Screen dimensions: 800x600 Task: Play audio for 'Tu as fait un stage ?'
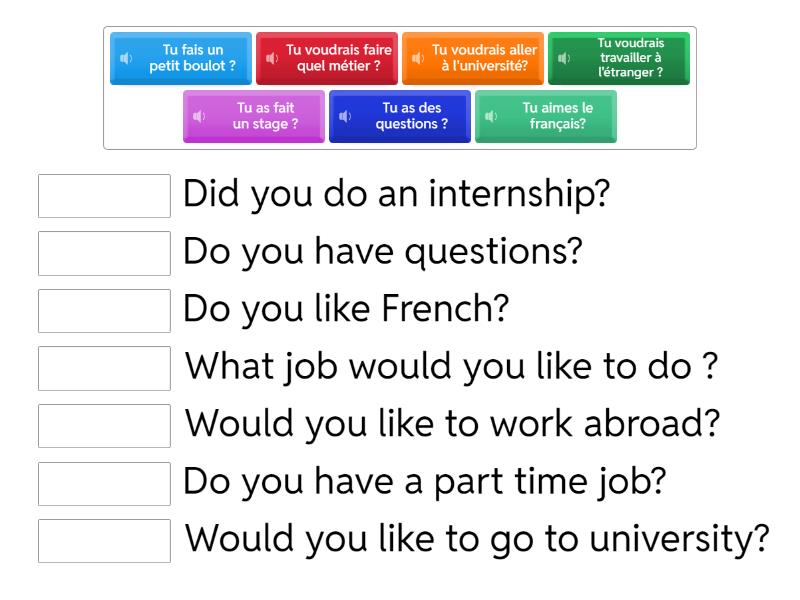pyautogui.click(x=199, y=116)
